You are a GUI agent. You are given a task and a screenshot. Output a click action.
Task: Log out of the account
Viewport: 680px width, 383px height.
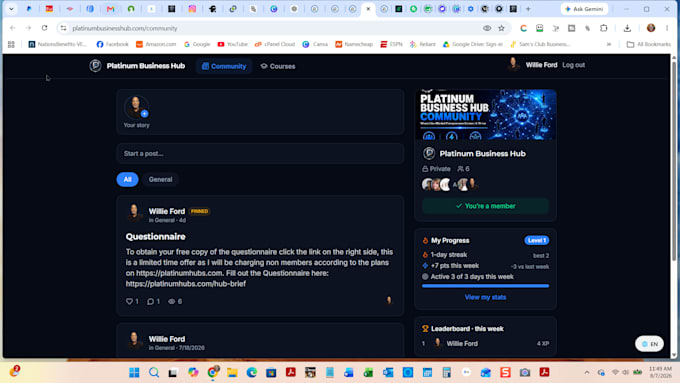[573, 65]
